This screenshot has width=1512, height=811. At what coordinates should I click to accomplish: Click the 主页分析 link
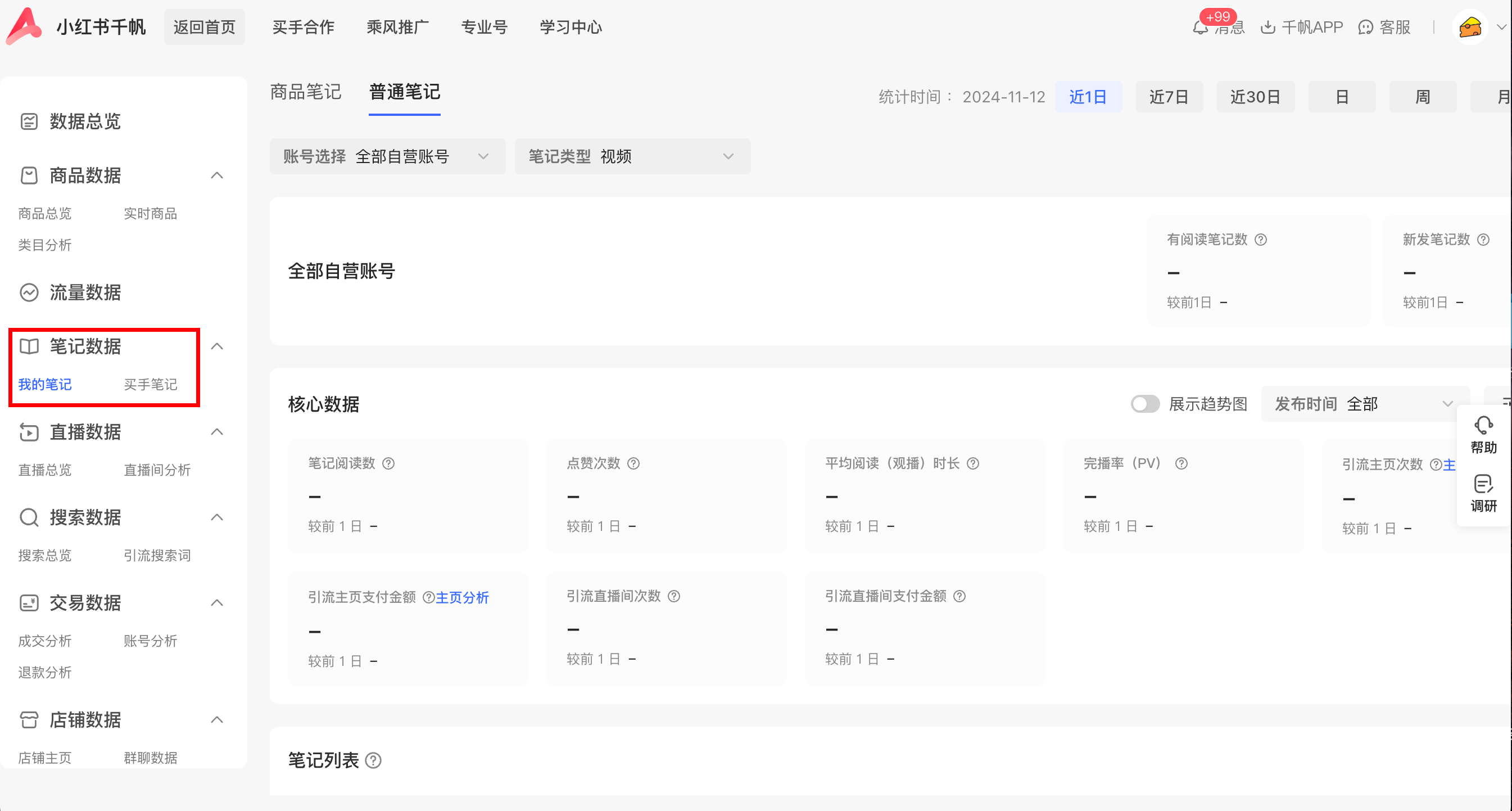tap(462, 598)
